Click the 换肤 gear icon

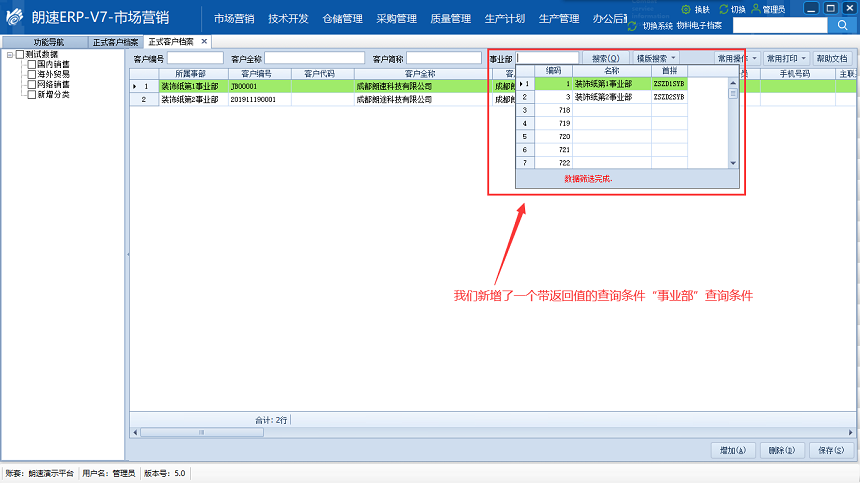click(685, 9)
